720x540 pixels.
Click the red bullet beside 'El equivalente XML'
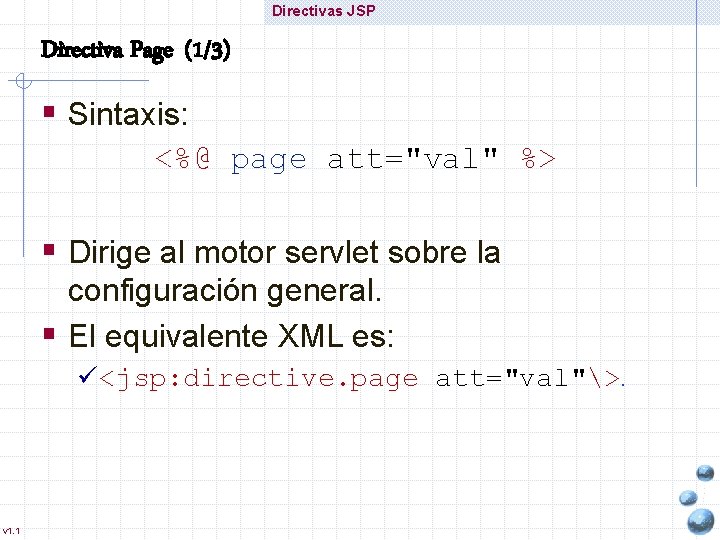click(x=49, y=333)
